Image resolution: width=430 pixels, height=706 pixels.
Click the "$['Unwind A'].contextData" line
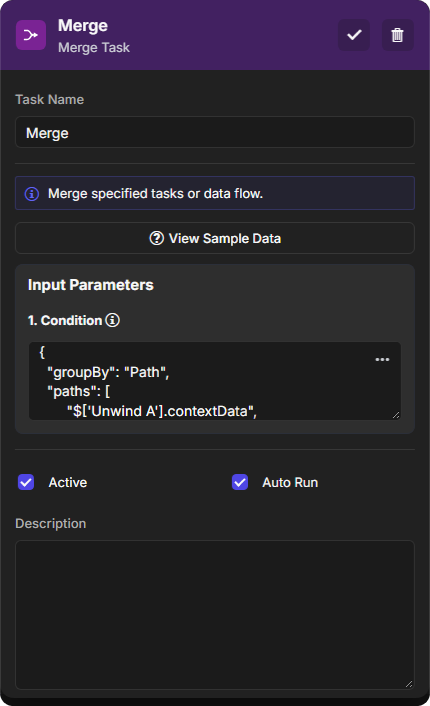[162, 411]
